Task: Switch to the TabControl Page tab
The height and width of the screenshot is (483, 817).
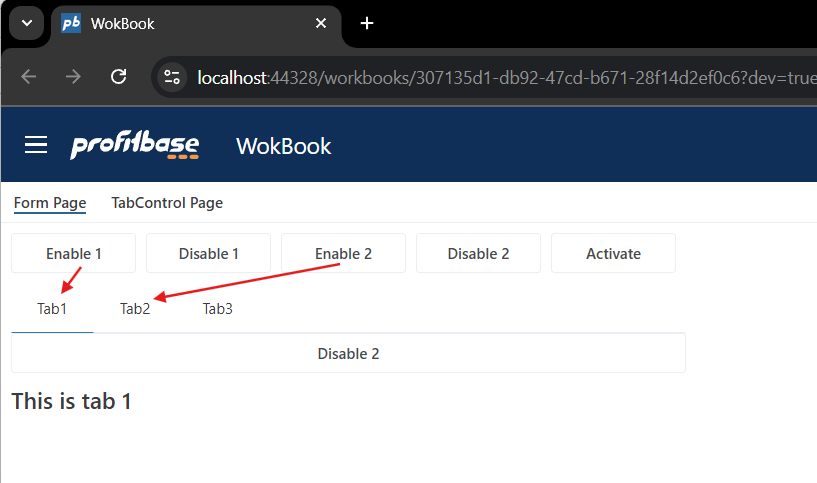Action: pos(167,203)
